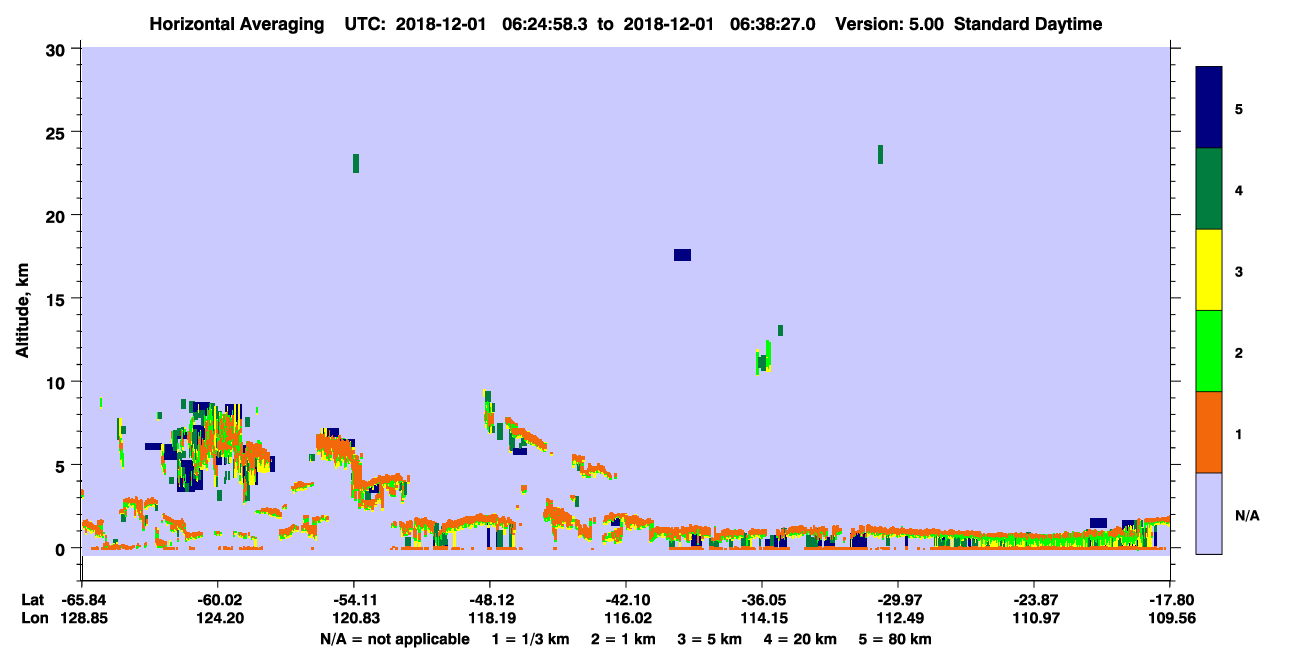The width and height of the screenshot is (1300, 667).
Task: Click the bright green color bar segment labeled 2
Action: (x=1209, y=351)
